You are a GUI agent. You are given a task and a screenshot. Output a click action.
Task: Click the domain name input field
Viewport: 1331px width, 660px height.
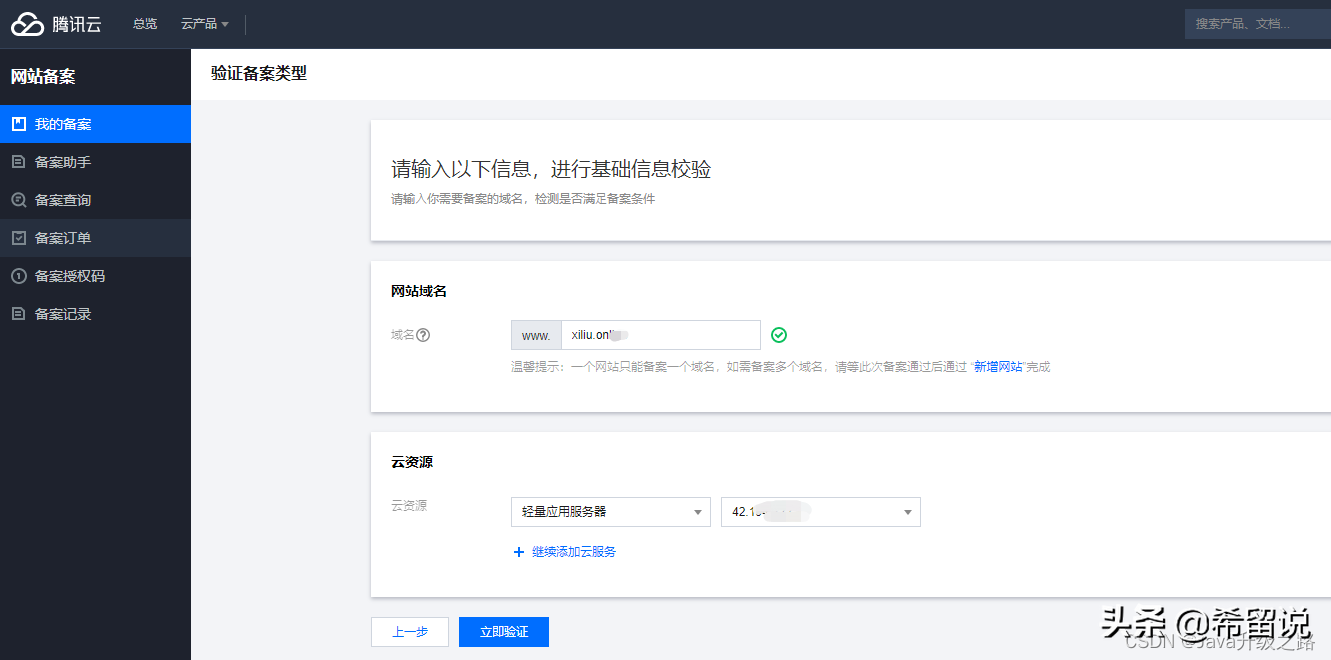660,334
